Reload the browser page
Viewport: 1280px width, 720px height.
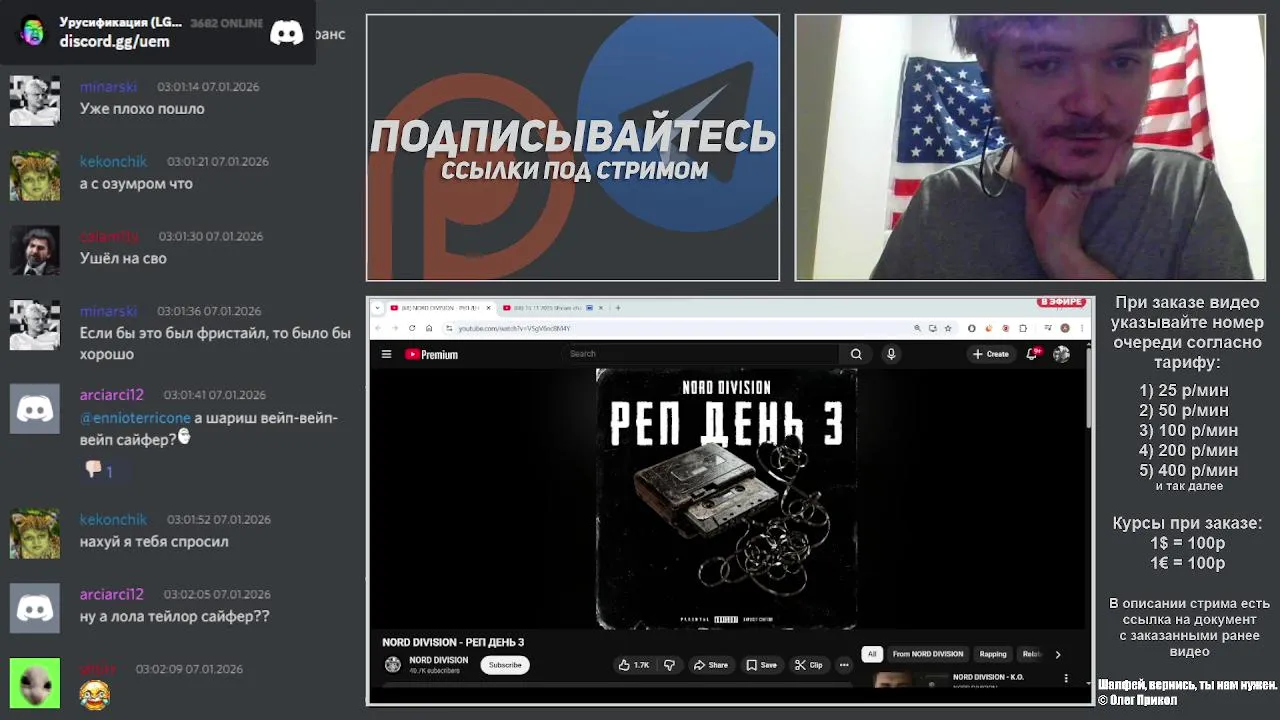[411, 328]
